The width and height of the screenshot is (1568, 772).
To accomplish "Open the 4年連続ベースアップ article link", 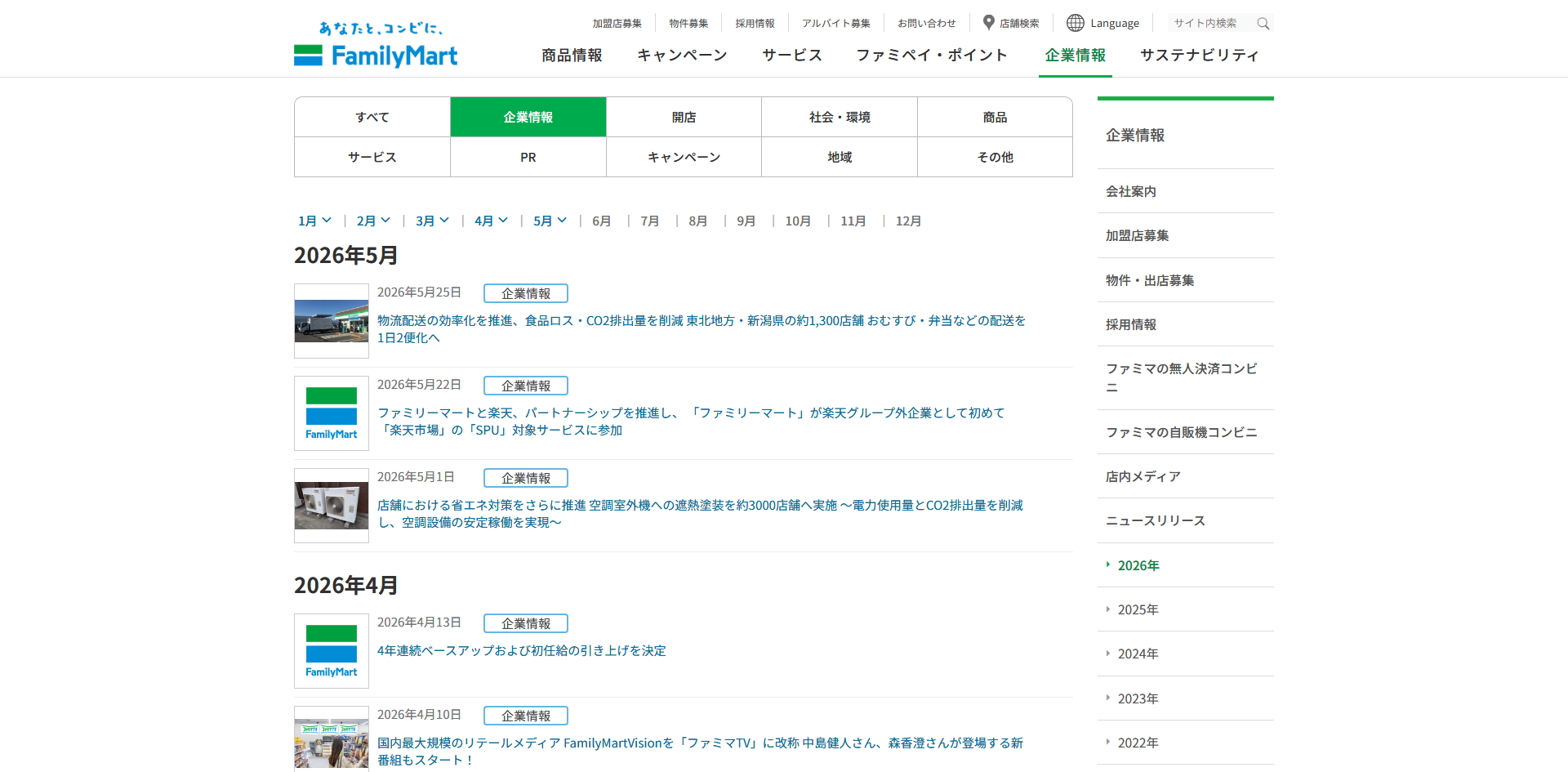I will 522,650.
